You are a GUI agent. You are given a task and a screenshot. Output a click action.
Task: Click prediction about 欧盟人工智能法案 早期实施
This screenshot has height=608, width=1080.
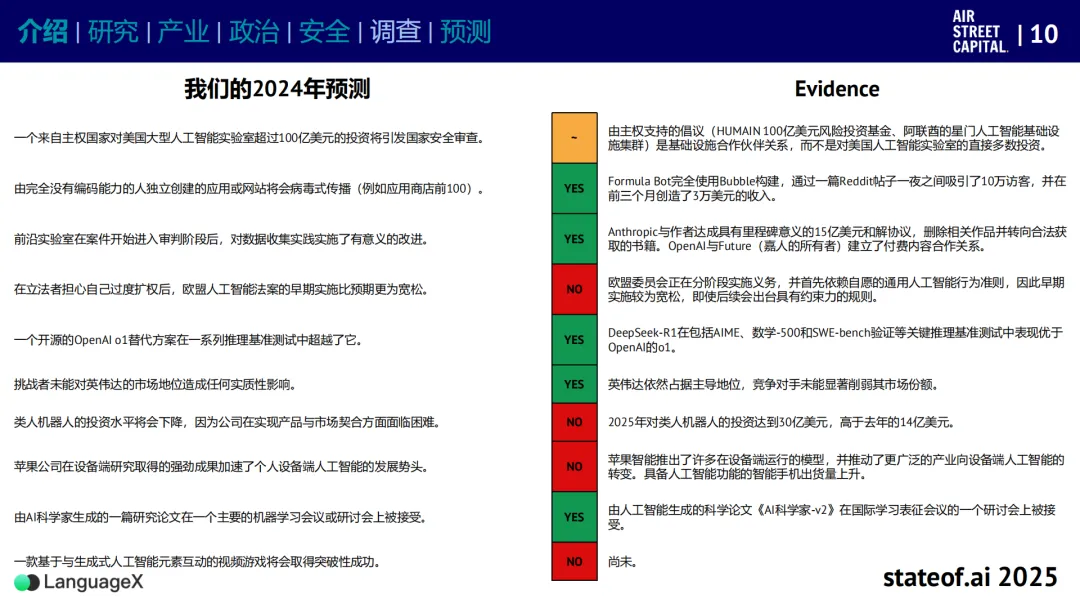click(221, 289)
